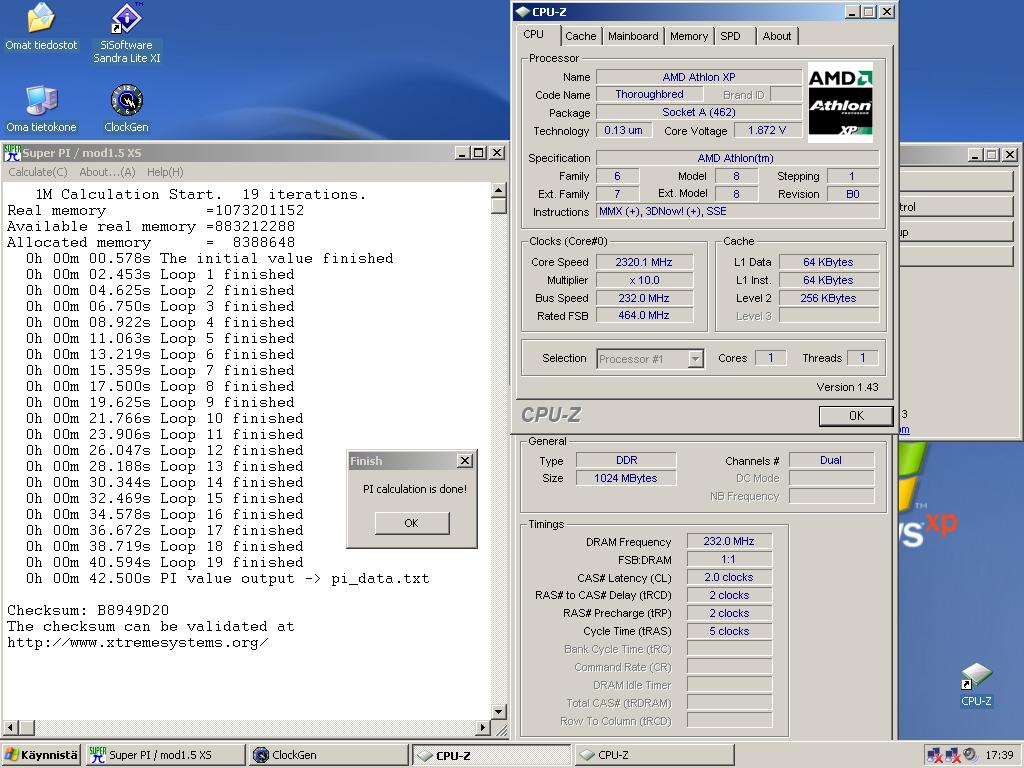Close the ClockGen window behind CPU-Z
Screen dimensions: 1024x768
pos(1010,155)
